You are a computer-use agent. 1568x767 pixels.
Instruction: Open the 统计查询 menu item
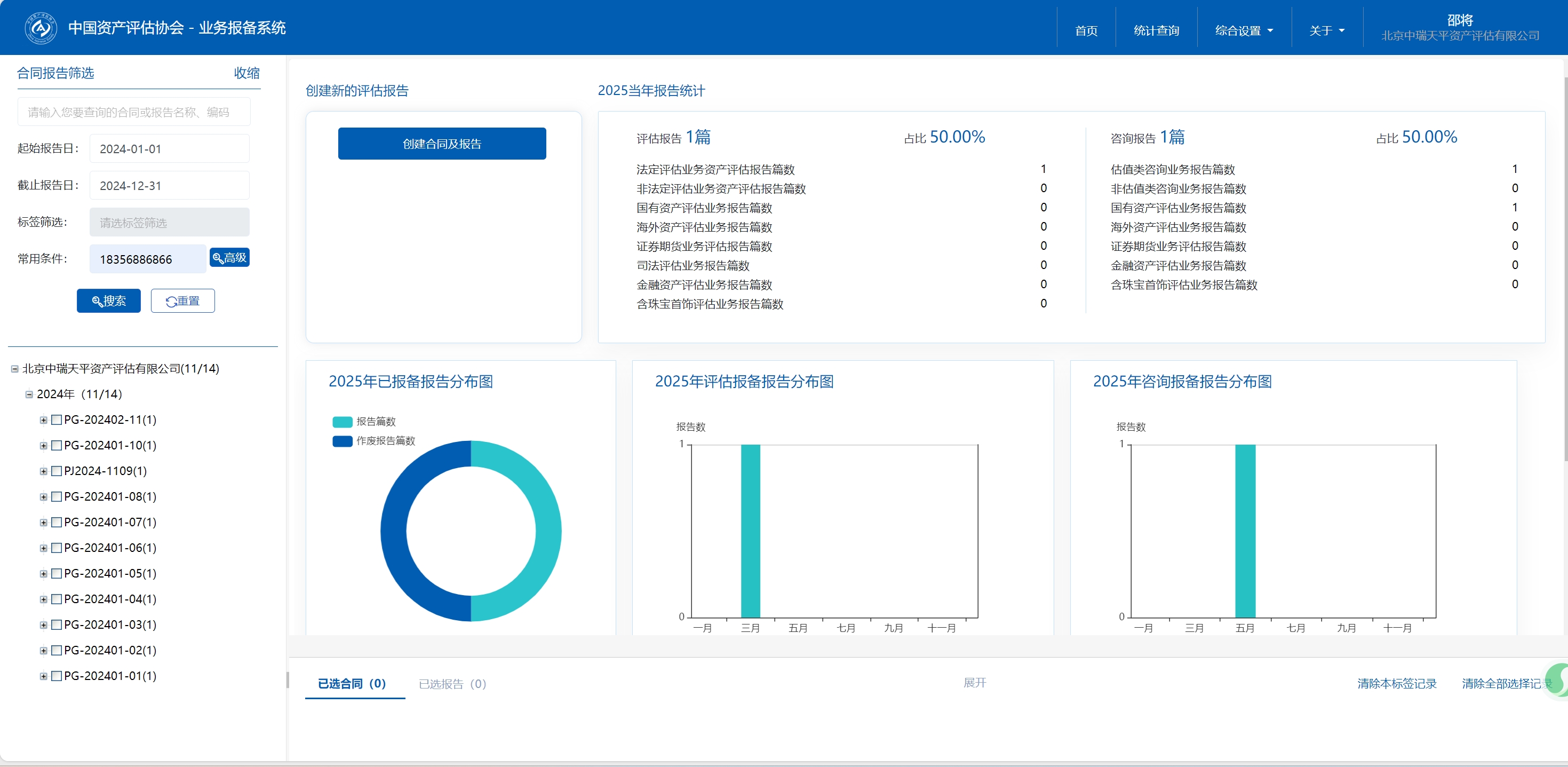coord(1156,30)
